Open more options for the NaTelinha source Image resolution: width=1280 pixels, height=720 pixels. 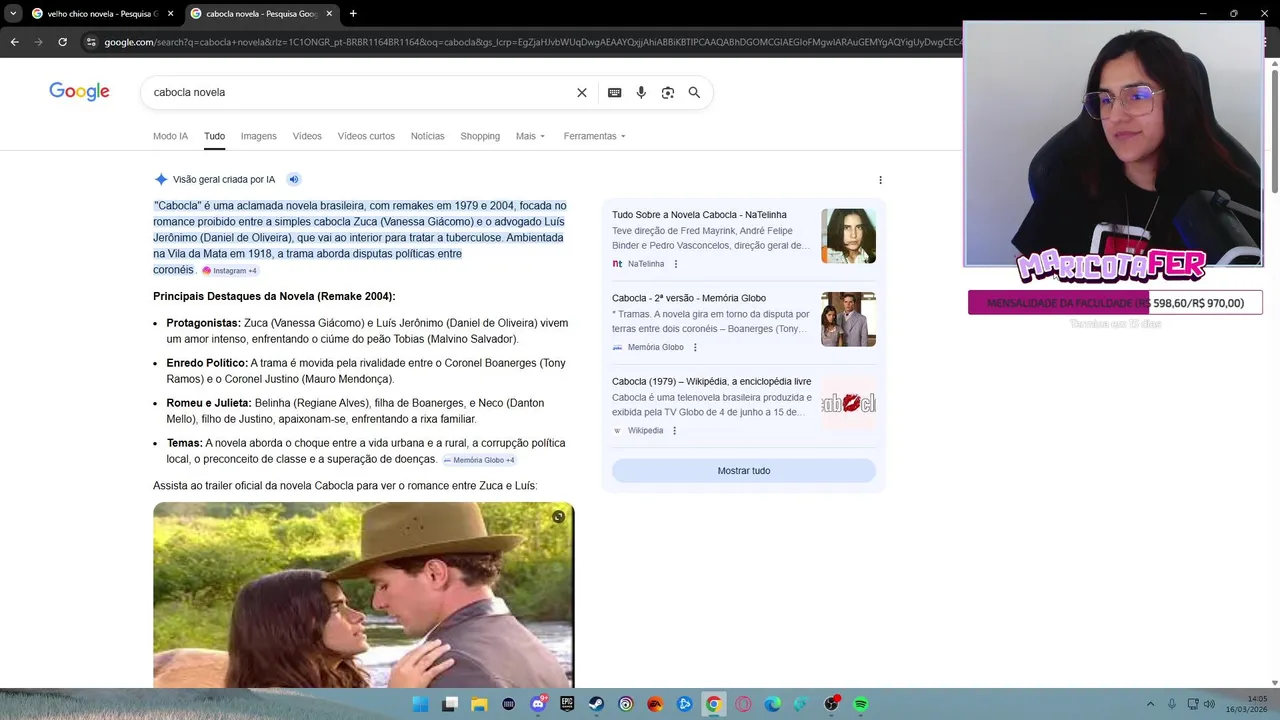click(x=676, y=264)
